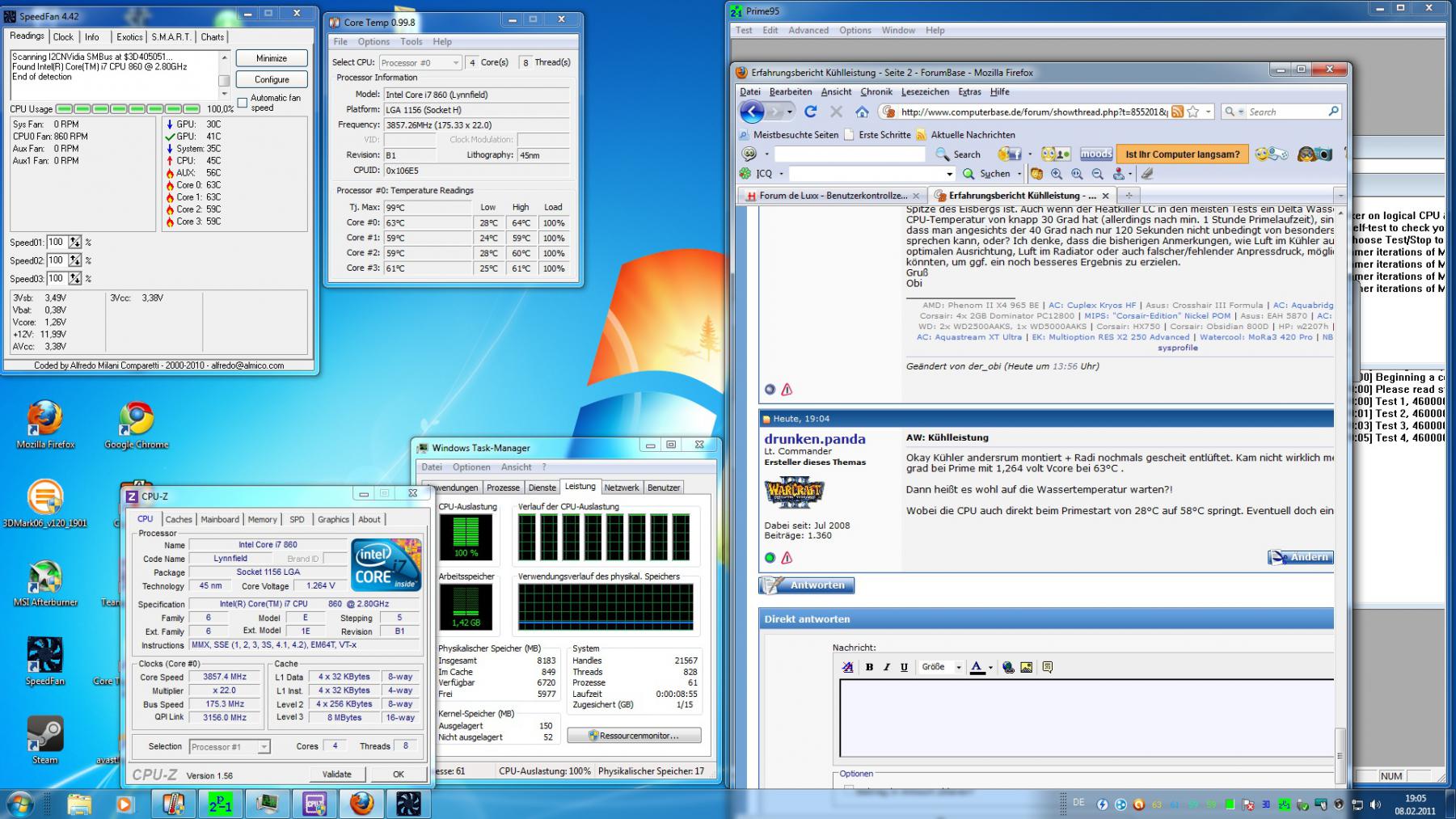Open the Ressourcenmonitor from Task-Manager
This screenshot has height=819, width=1456.
634,736
